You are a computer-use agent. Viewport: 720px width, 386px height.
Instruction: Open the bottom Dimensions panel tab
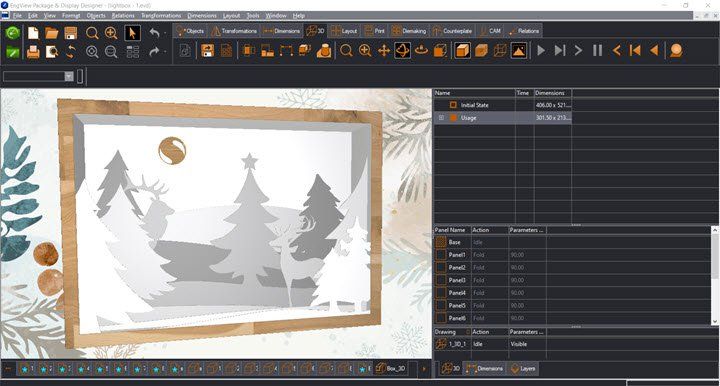click(x=484, y=368)
